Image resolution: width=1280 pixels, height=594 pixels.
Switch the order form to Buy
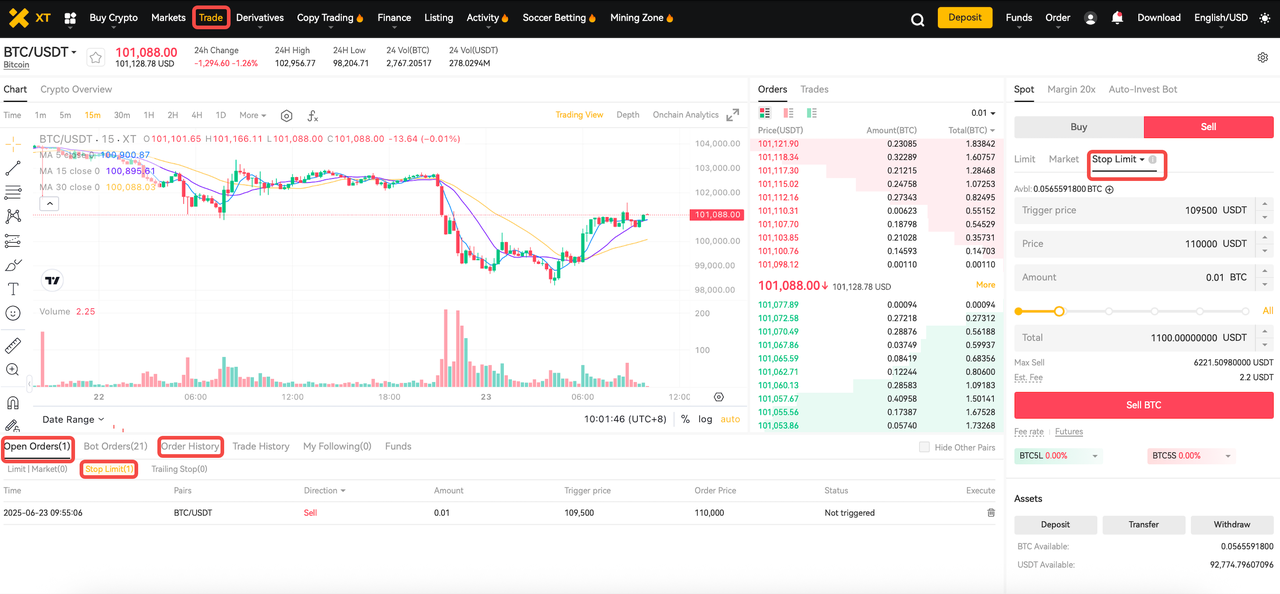1078,127
